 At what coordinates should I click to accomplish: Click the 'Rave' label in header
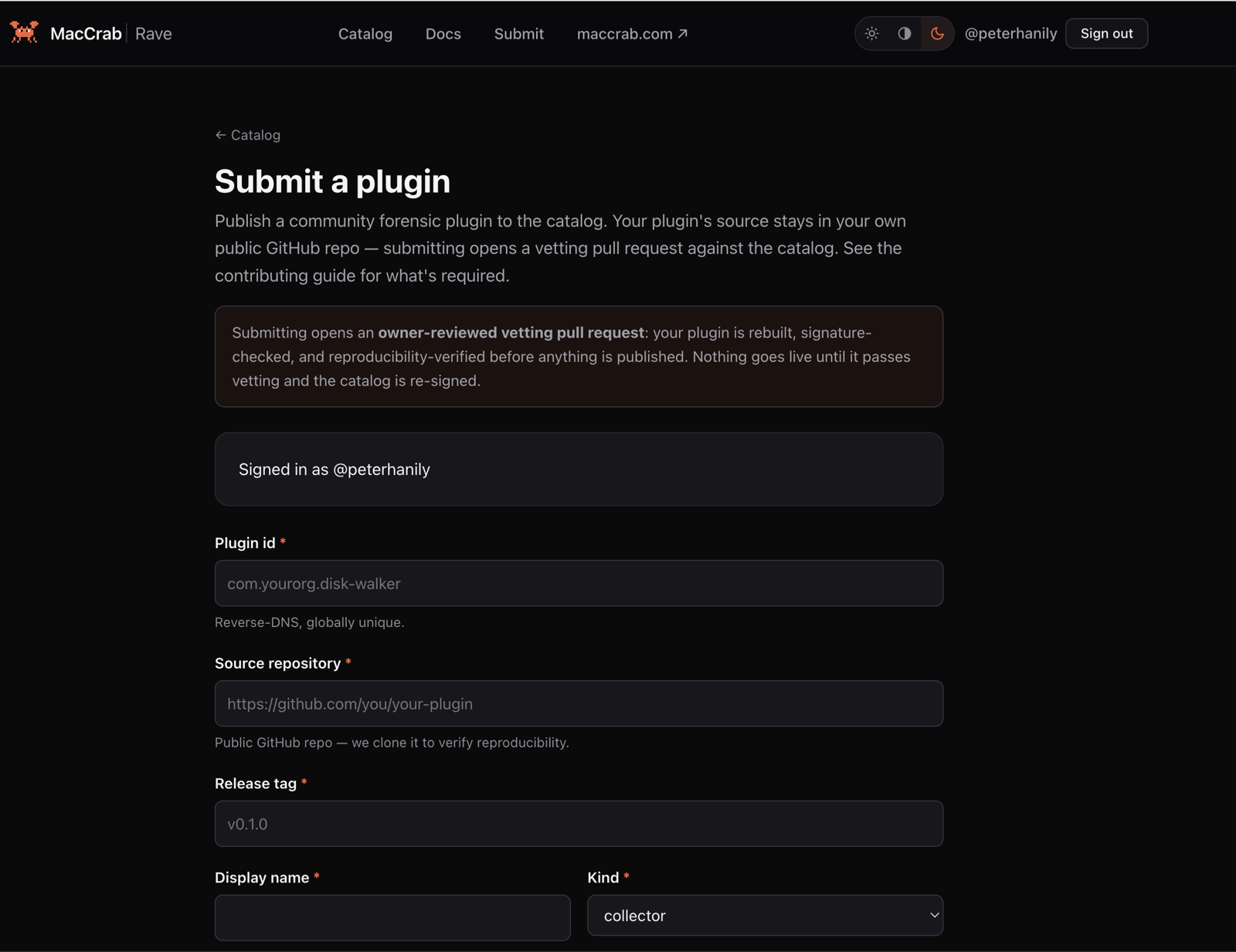click(x=154, y=33)
